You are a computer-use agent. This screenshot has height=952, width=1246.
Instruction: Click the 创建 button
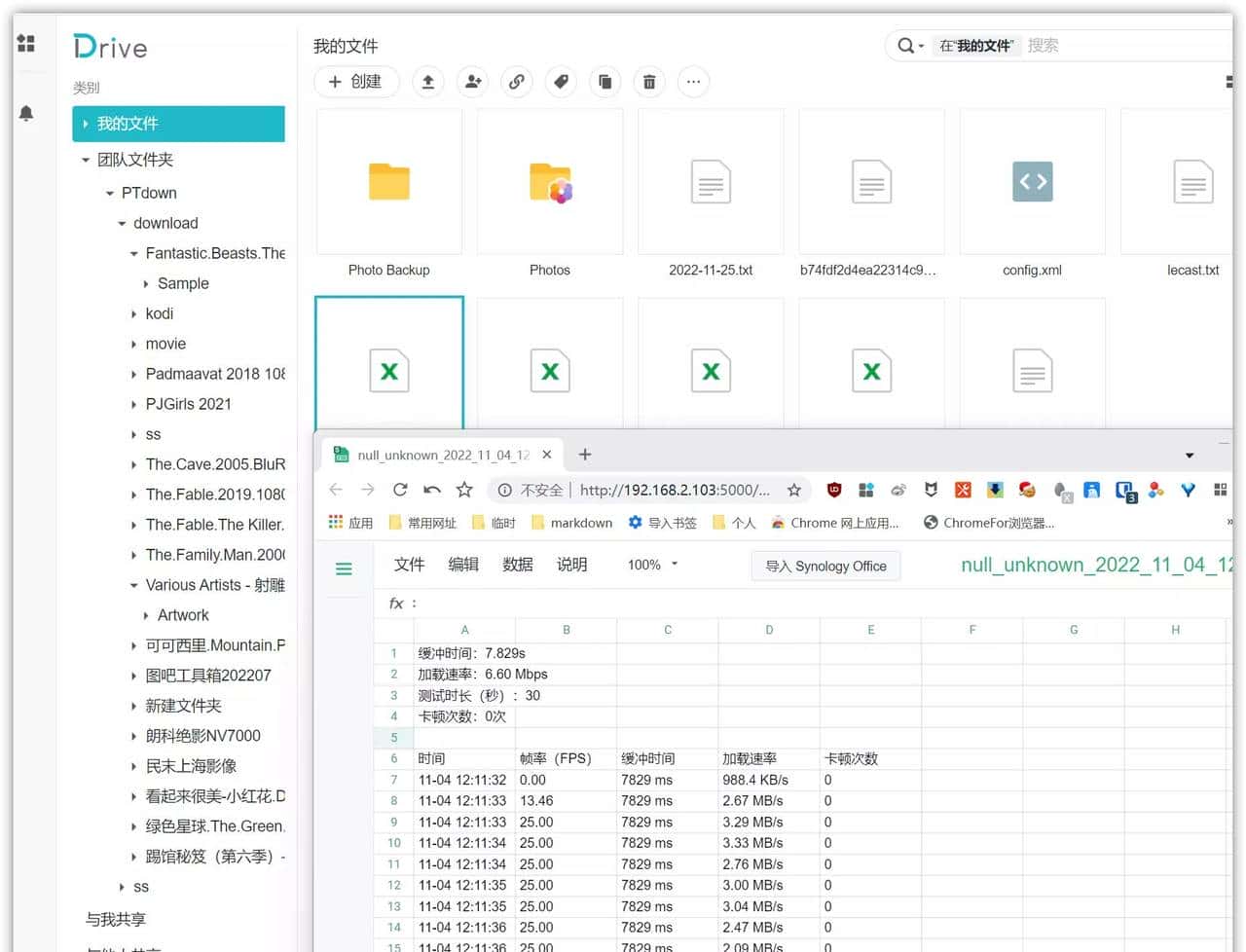356,82
